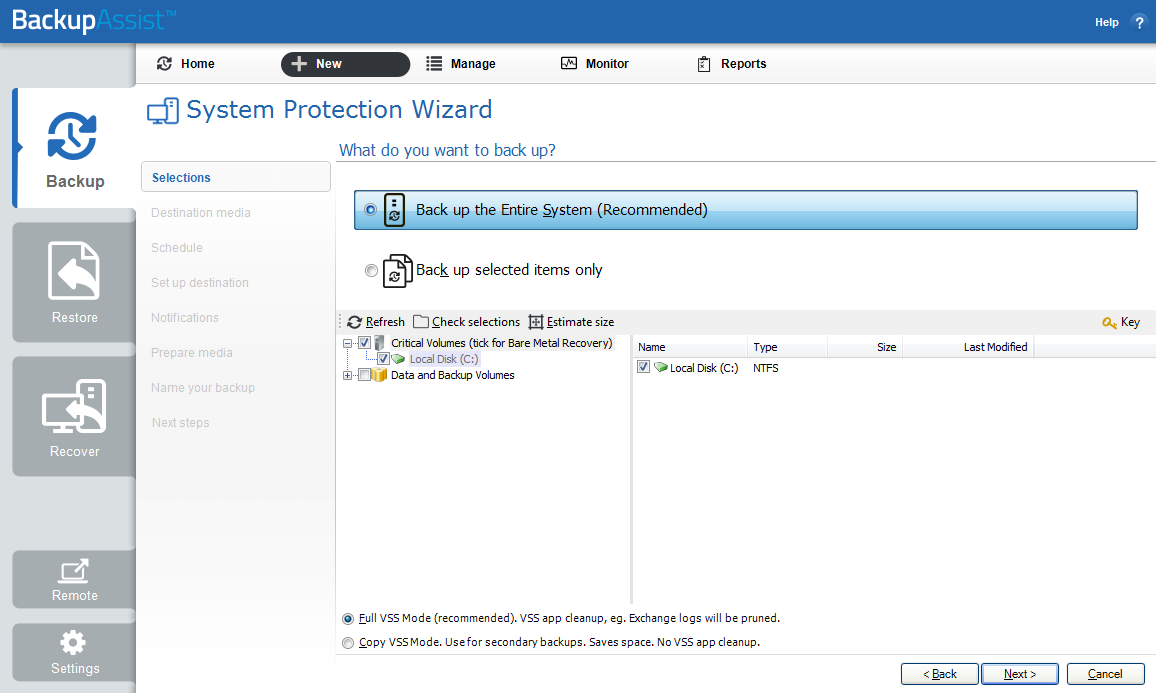The image size is (1156, 693).
Task: Click the Help question mark icon
Action: tap(1139, 22)
